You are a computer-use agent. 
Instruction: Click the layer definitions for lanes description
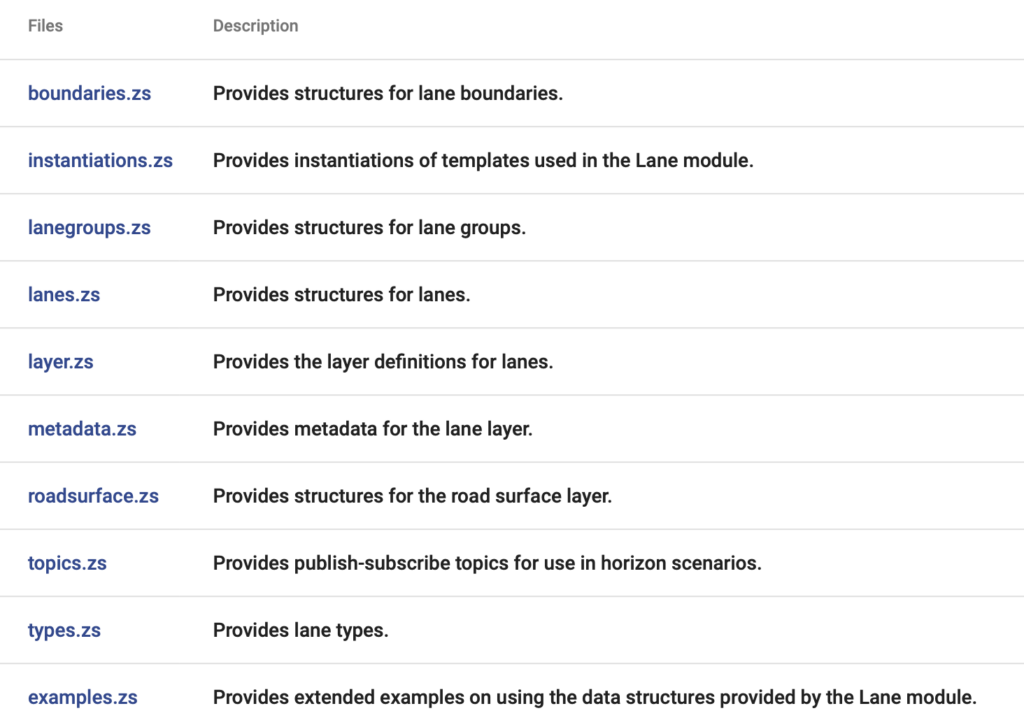click(383, 362)
